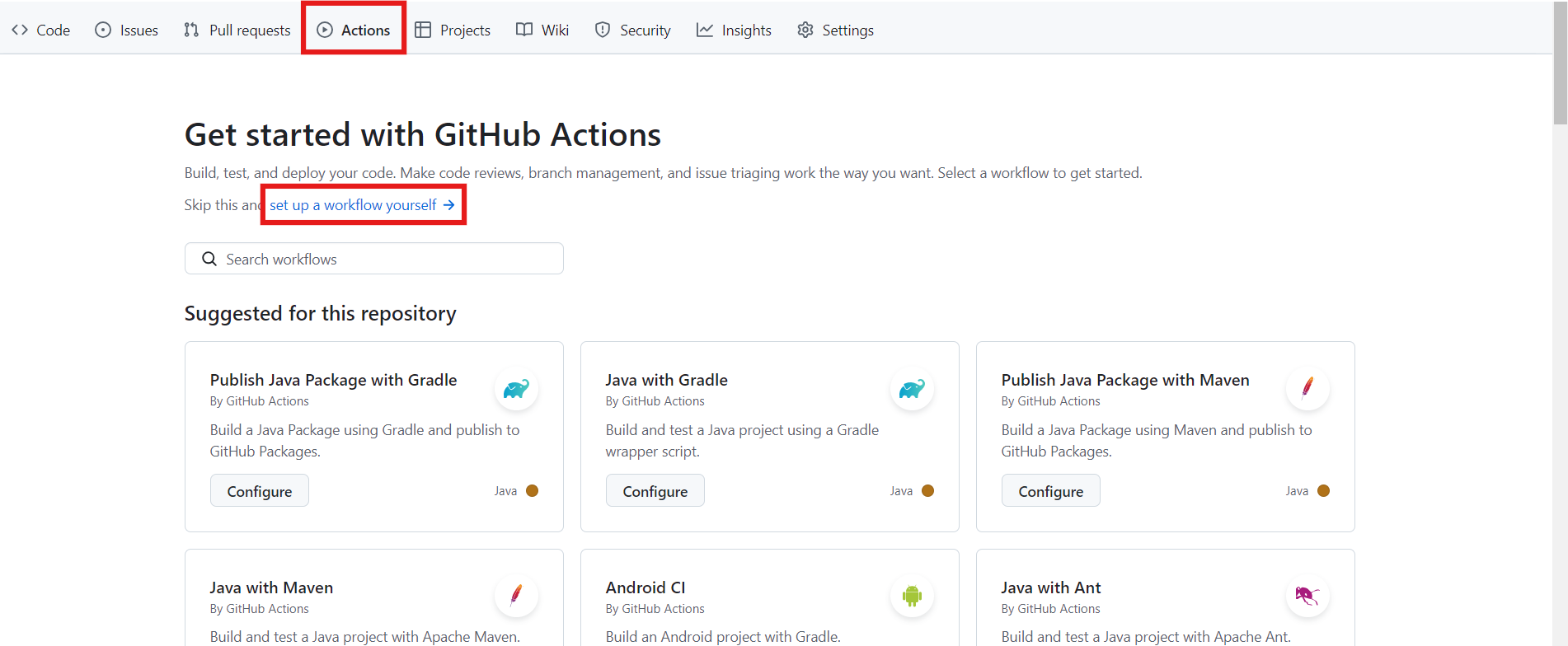
Task: Configure Publish Java Package with Maven
Action: coord(1051,490)
